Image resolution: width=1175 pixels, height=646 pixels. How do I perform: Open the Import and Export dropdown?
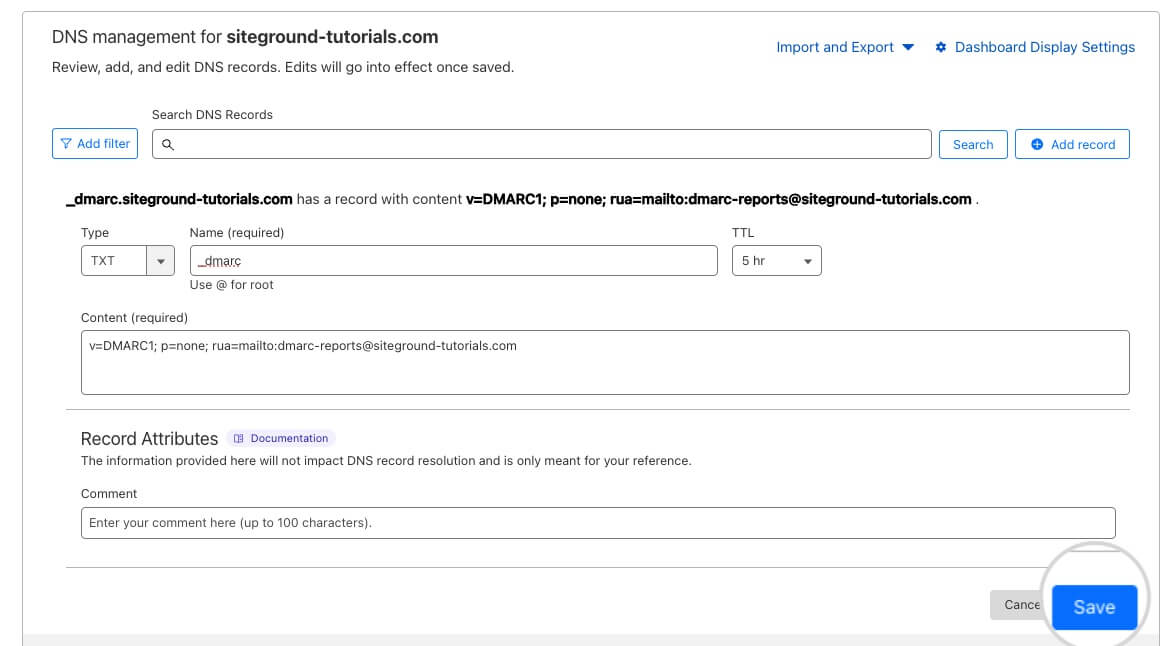coord(845,47)
